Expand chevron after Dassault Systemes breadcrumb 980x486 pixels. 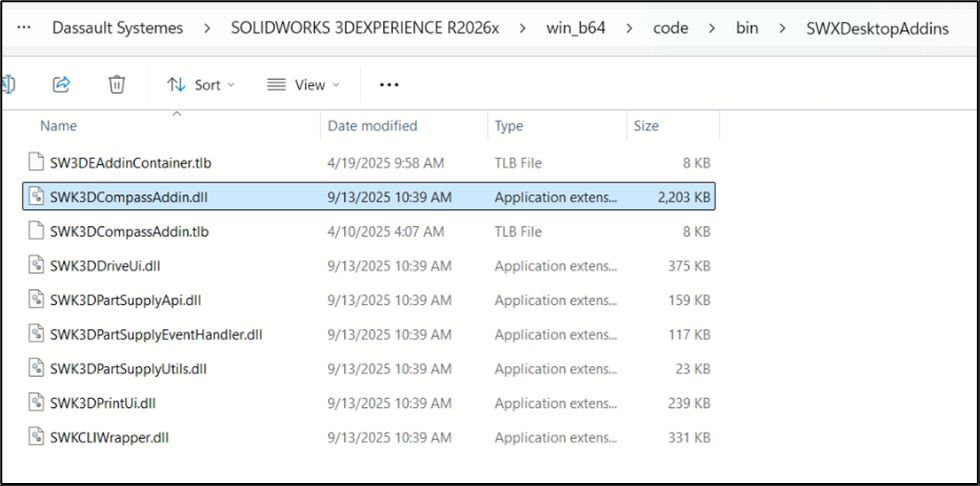(x=207, y=28)
